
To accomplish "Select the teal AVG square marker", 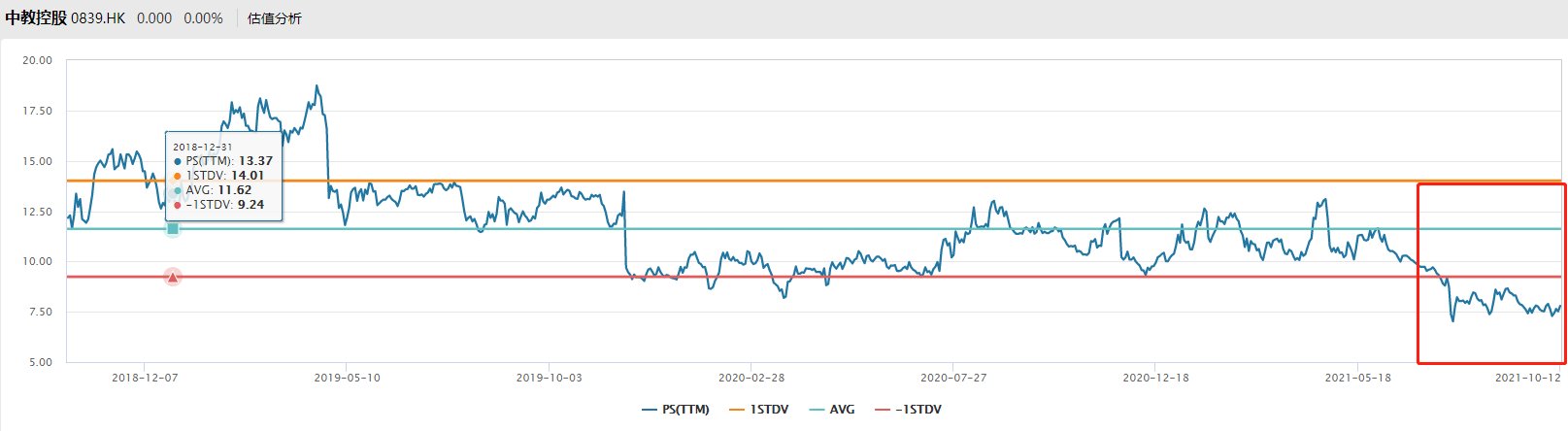I will [x=173, y=229].
